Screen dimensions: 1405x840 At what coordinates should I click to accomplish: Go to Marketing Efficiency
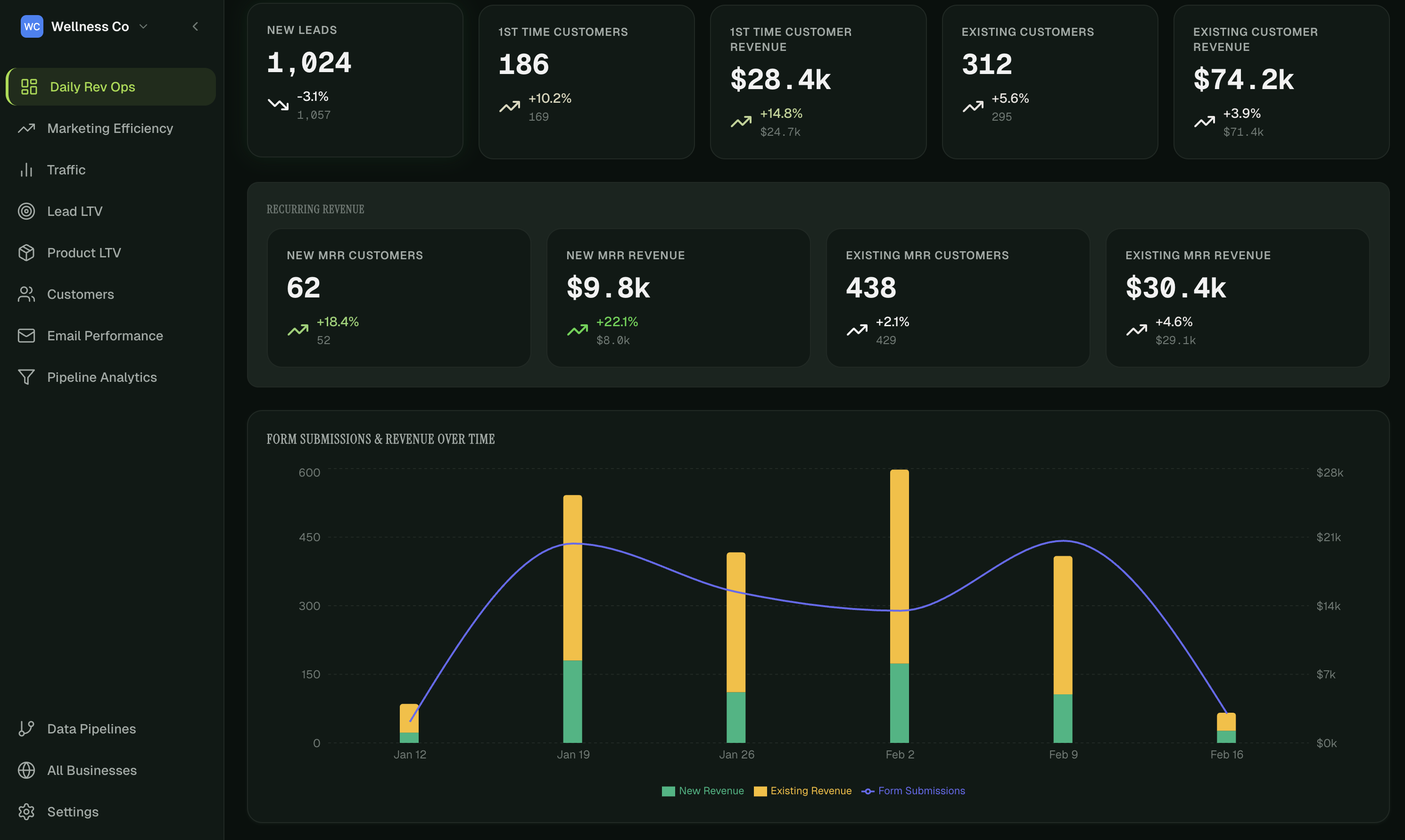(111, 129)
